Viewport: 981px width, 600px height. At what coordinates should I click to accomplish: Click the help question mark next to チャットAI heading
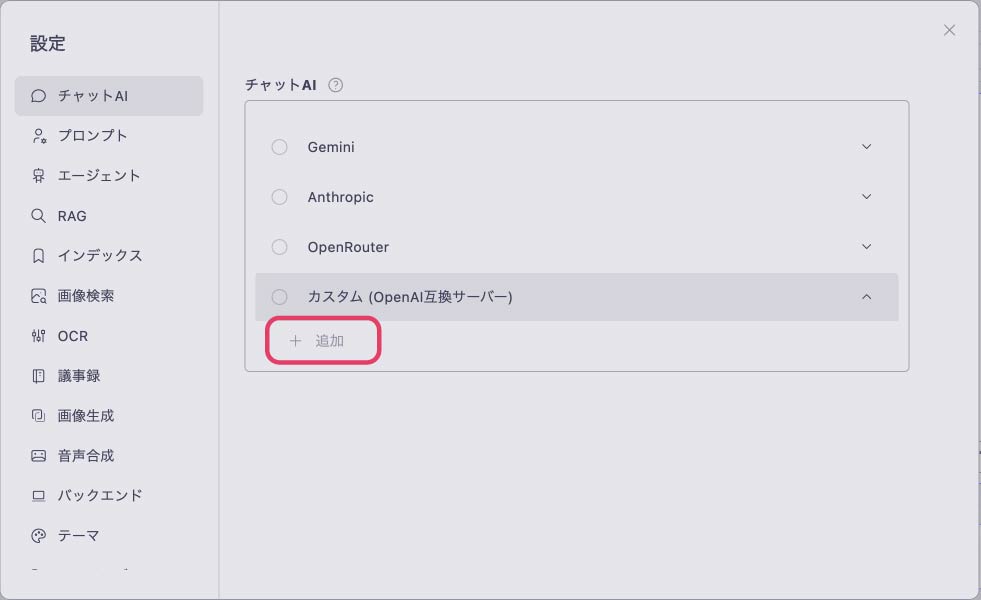click(335, 85)
